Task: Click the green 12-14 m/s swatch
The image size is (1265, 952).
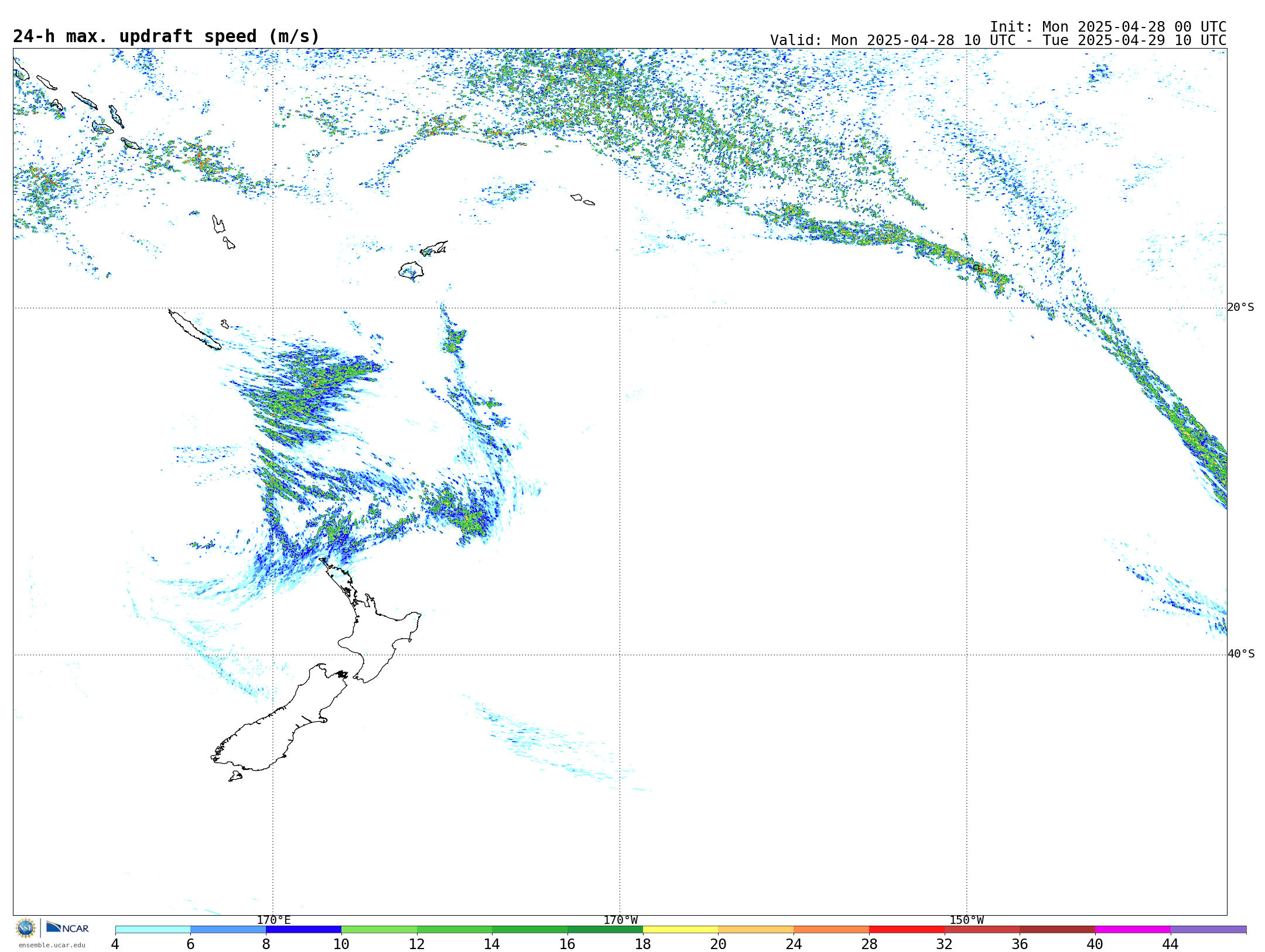Action: (454, 930)
